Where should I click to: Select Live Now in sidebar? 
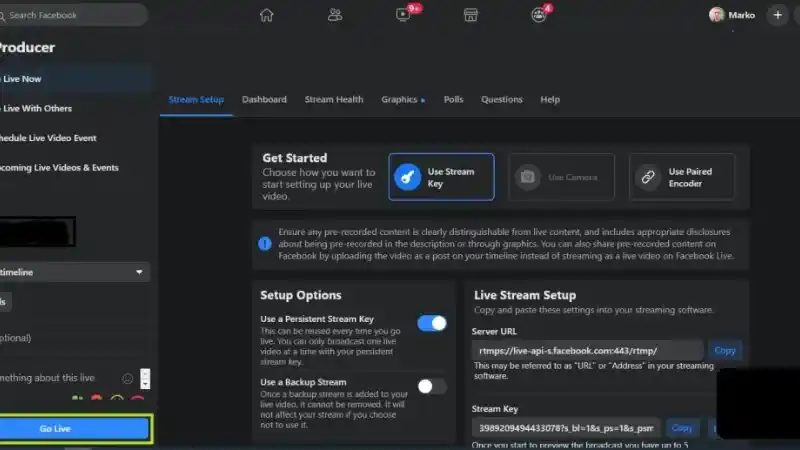(x=76, y=79)
